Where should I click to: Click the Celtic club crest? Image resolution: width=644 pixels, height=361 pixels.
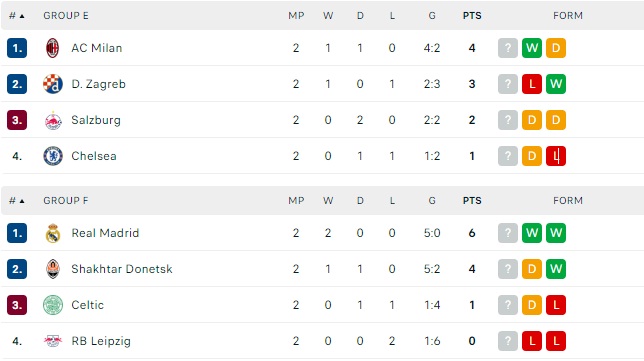53,305
